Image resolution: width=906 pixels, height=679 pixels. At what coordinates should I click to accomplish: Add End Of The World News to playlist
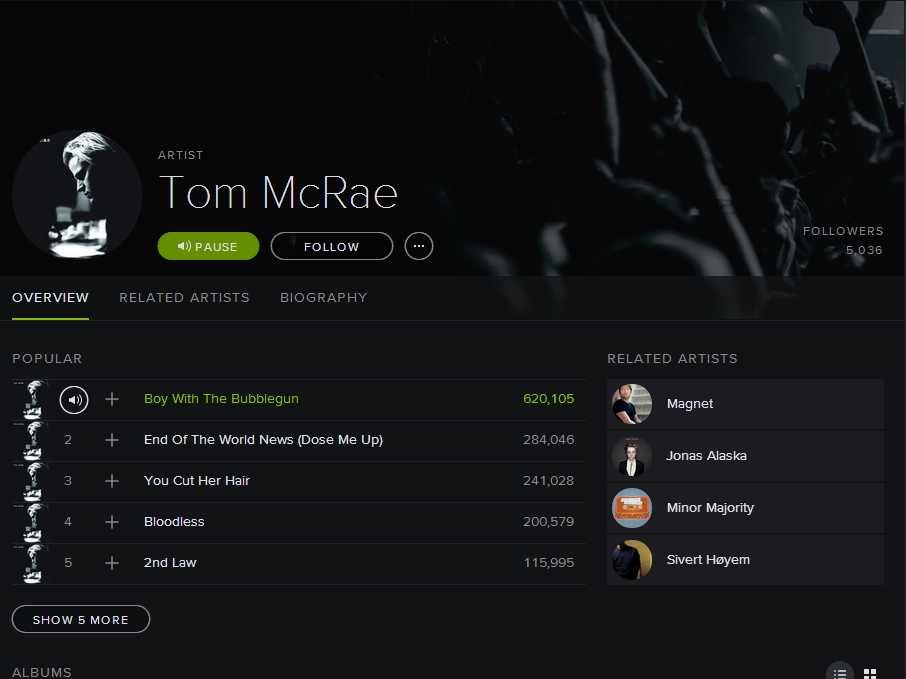[x=111, y=440]
